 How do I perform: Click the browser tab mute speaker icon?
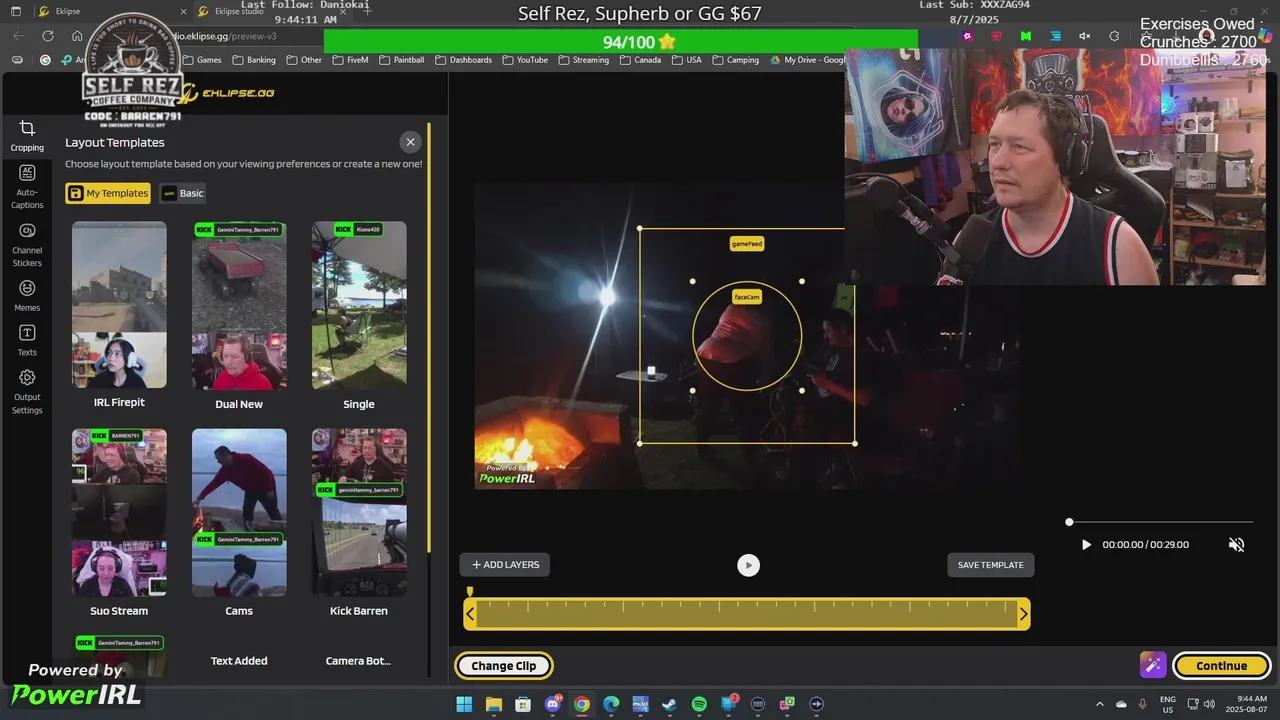point(1085,36)
